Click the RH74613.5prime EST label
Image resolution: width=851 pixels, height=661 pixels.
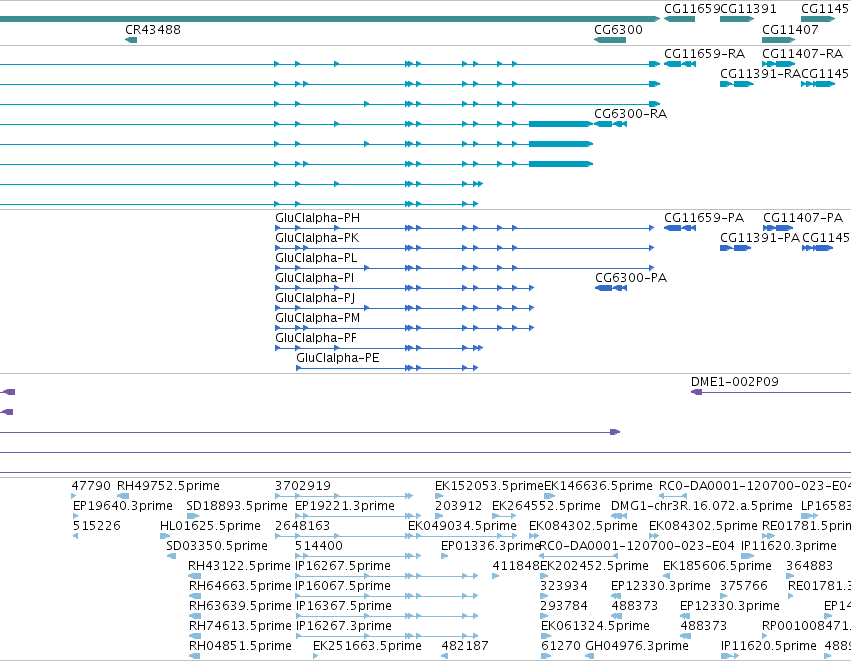[240, 626]
